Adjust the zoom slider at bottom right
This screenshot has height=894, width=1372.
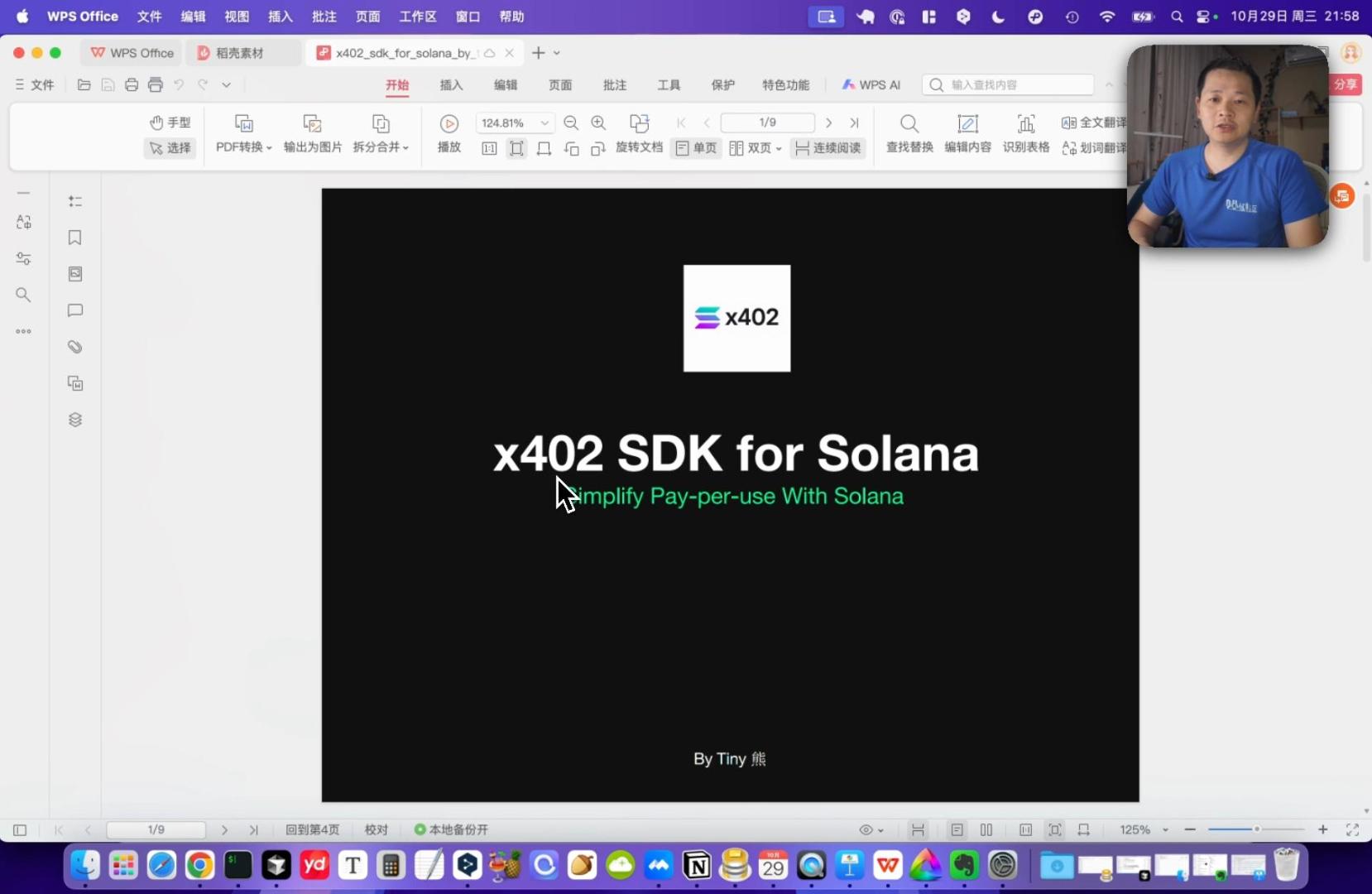pyautogui.click(x=1256, y=829)
